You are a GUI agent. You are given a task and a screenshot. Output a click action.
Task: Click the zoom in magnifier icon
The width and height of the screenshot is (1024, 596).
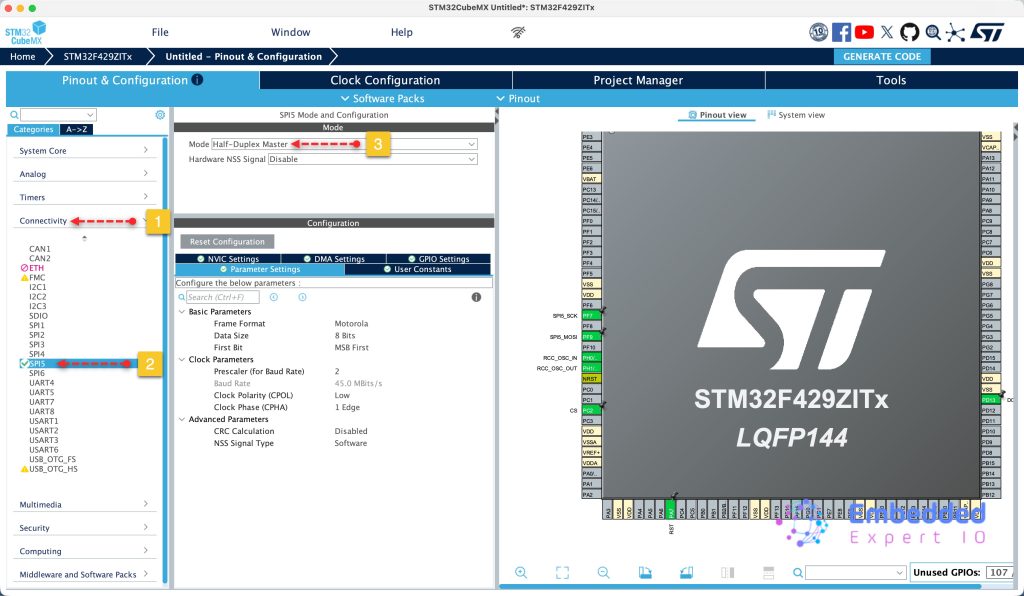pos(521,572)
